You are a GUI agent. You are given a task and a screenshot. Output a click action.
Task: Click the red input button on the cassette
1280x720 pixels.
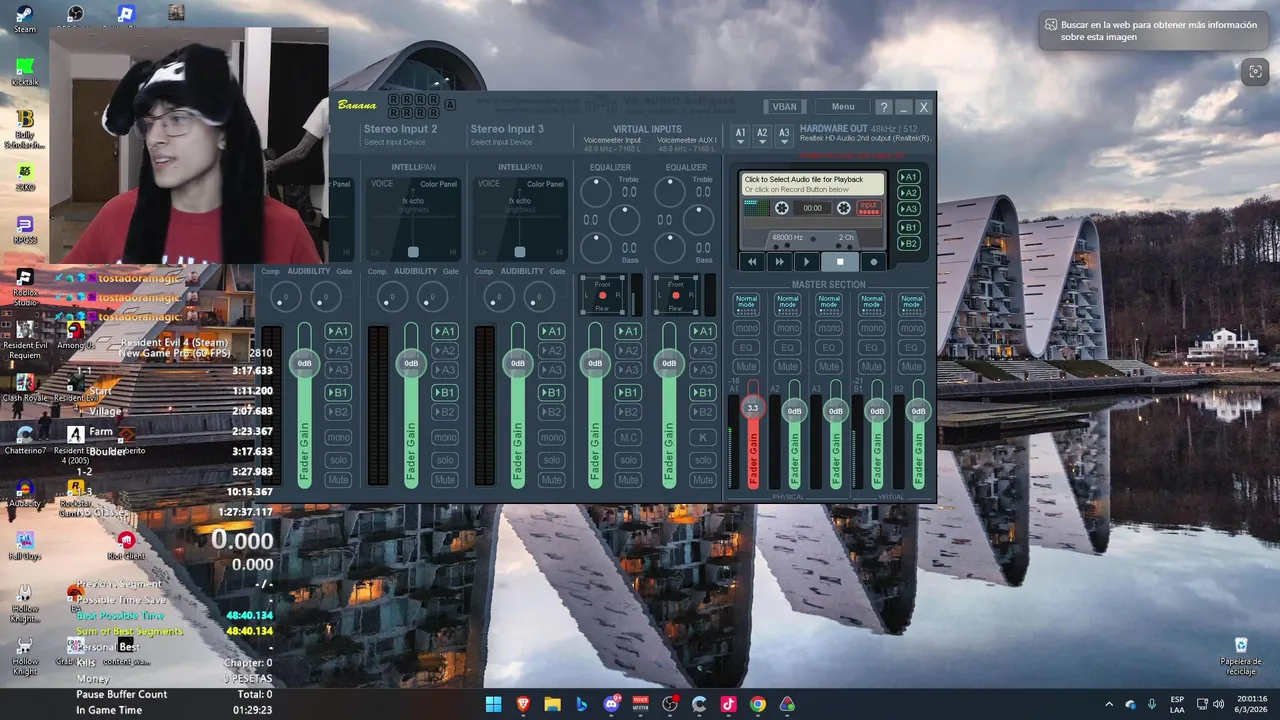tap(868, 208)
